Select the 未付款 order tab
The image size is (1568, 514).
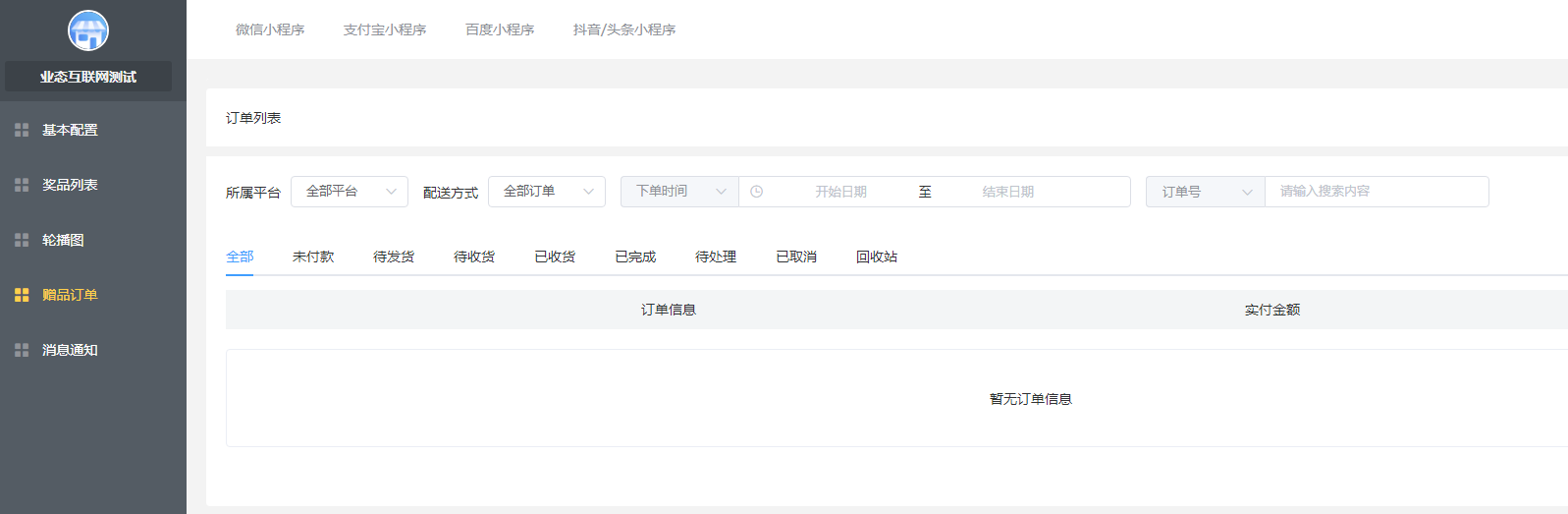tap(313, 257)
